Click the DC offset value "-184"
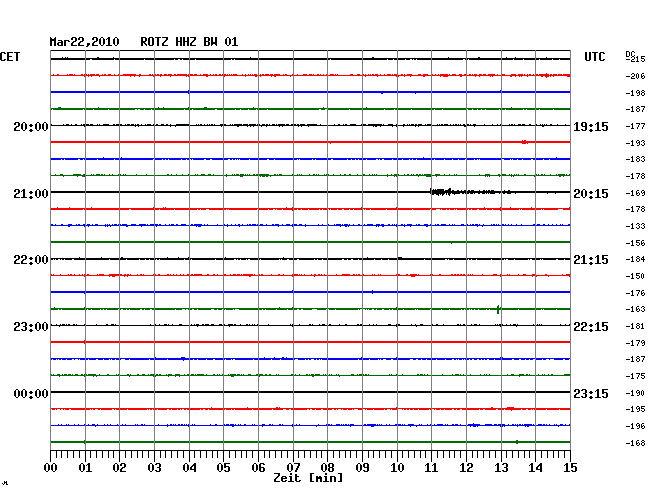Screen dimensions: 650x494 (x=635, y=259)
